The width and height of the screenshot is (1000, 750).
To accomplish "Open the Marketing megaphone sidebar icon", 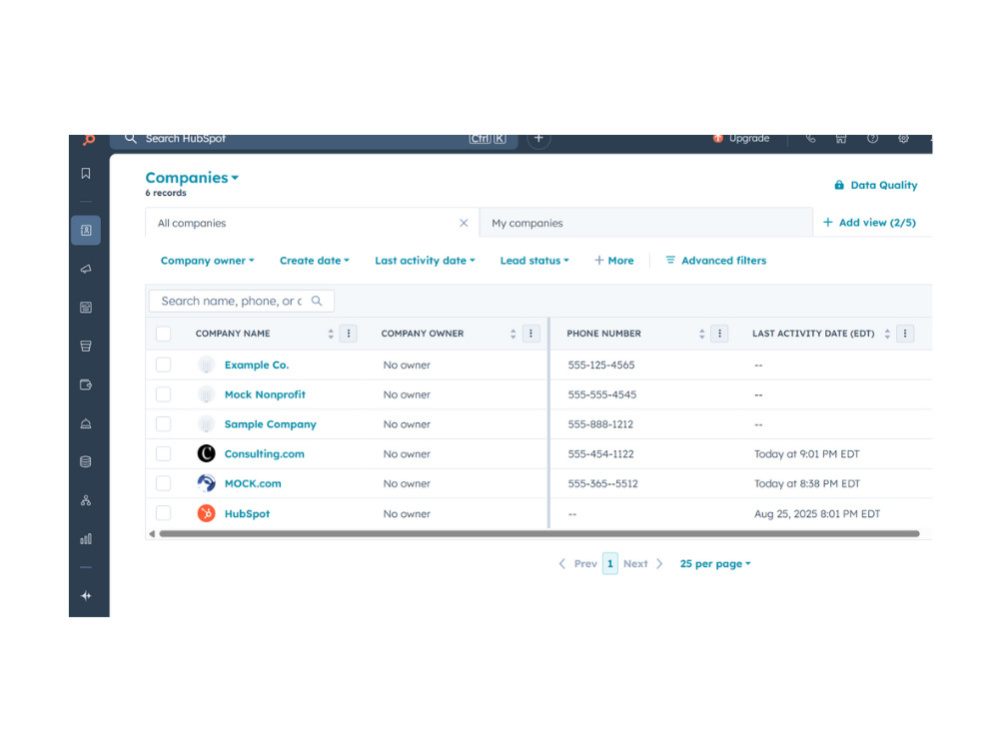I will [85, 268].
